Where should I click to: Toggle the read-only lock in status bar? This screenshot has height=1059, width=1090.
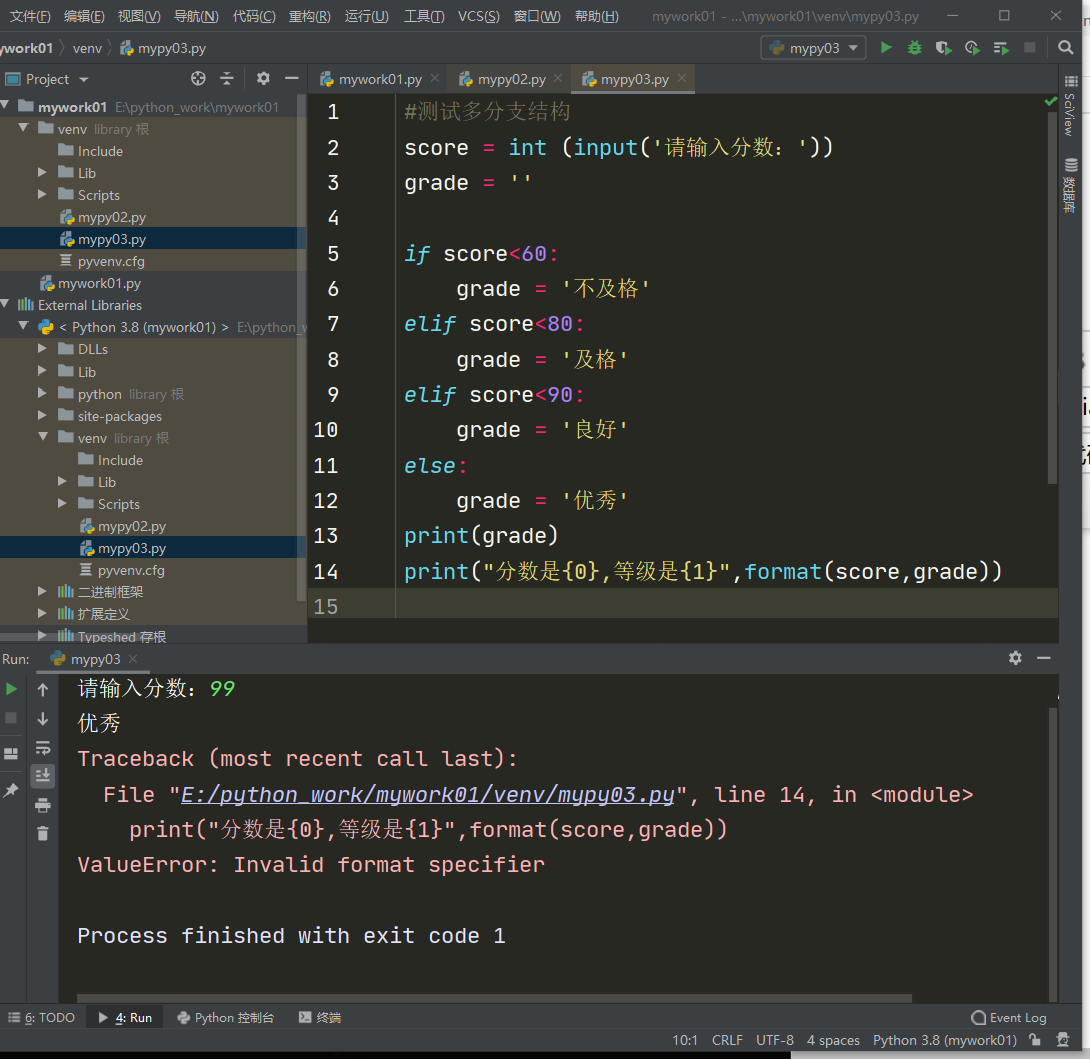1035,1040
